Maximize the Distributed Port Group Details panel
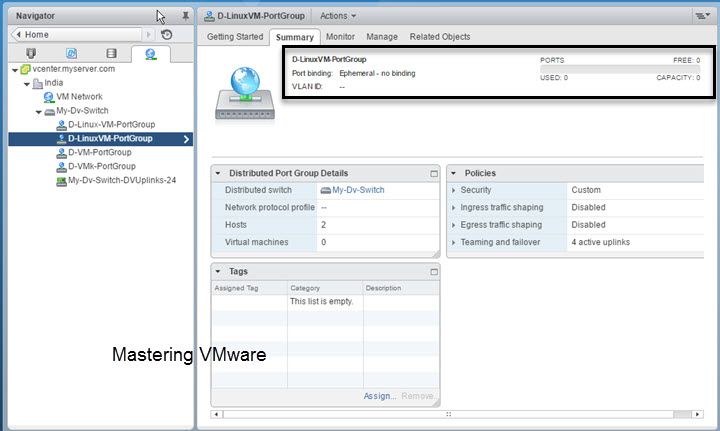Viewport: 720px width, 431px height. point(434,174)
